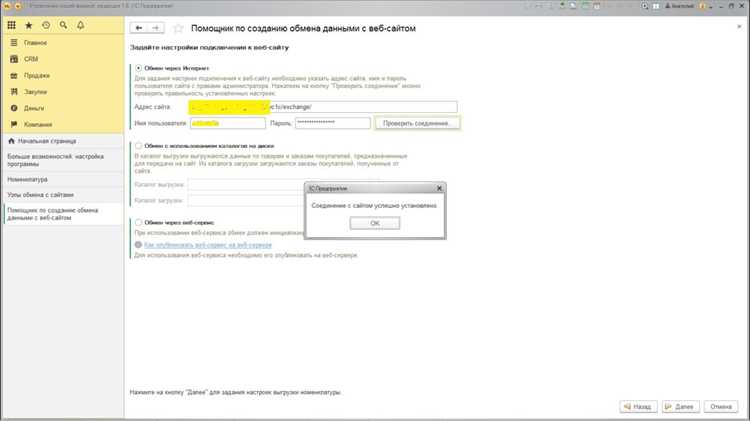
Task: Select the exchange via Internet option
Action: [x=138, y=68]
